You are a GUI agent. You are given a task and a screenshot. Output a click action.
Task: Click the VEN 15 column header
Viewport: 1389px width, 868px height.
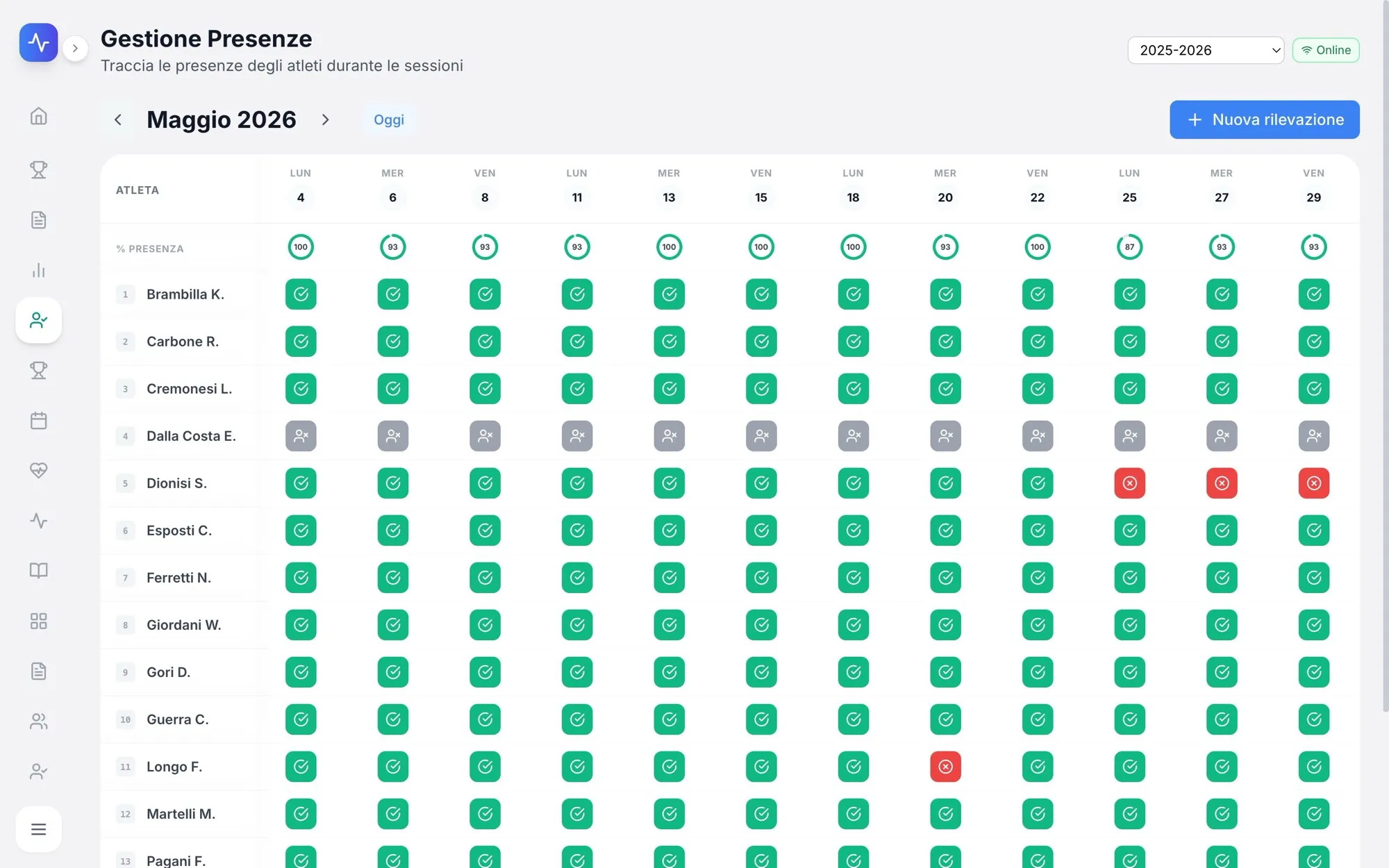pyautogui.click(x=761, y=186)
